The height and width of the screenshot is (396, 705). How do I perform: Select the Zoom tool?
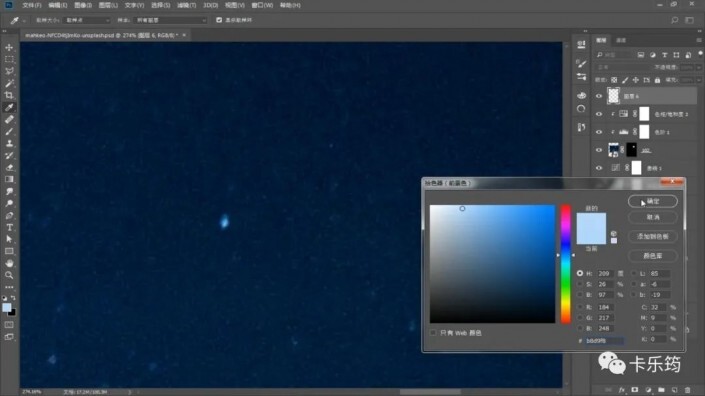pos(9,275)
